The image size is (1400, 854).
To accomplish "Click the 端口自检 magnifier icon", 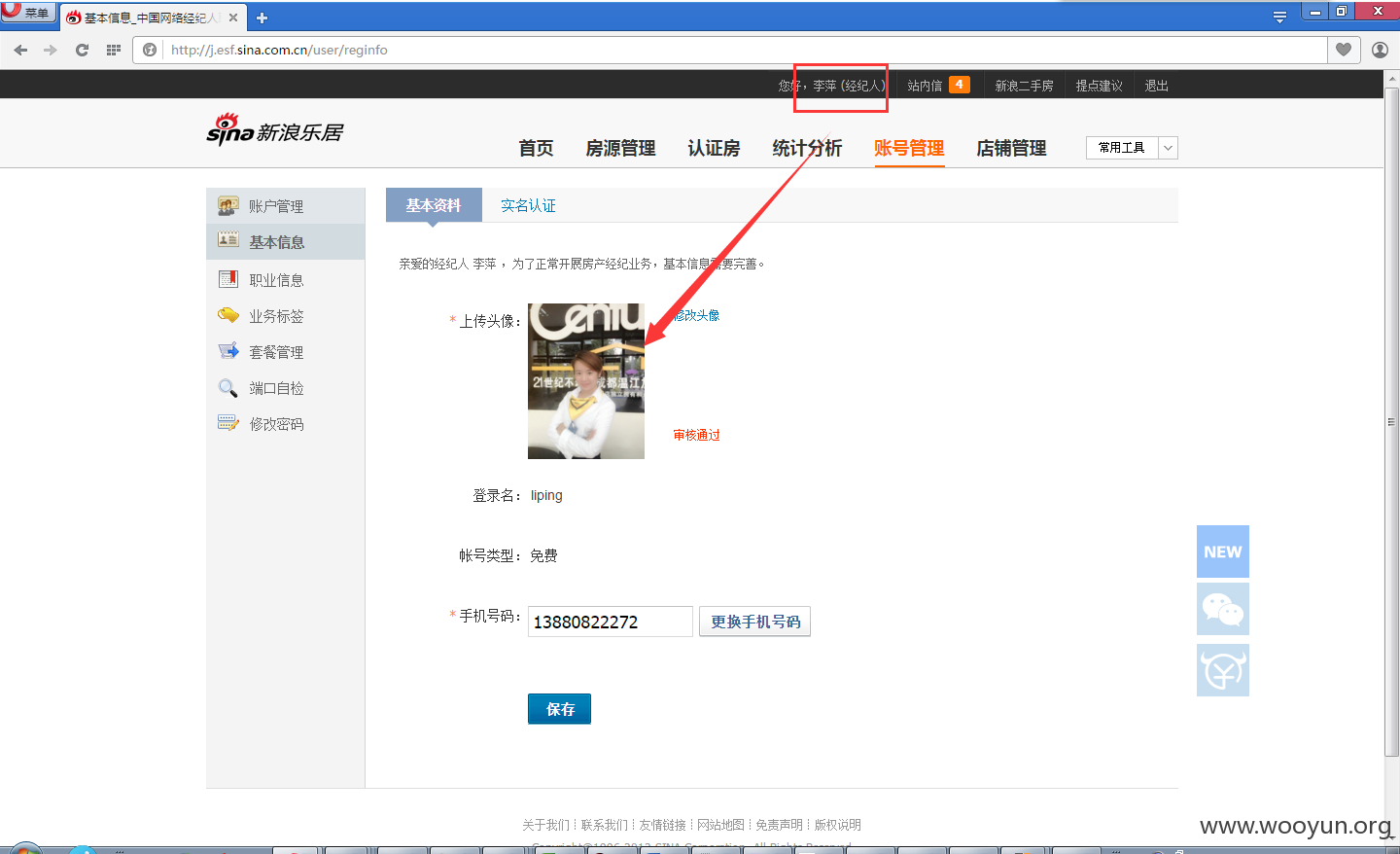I will 228,388.
